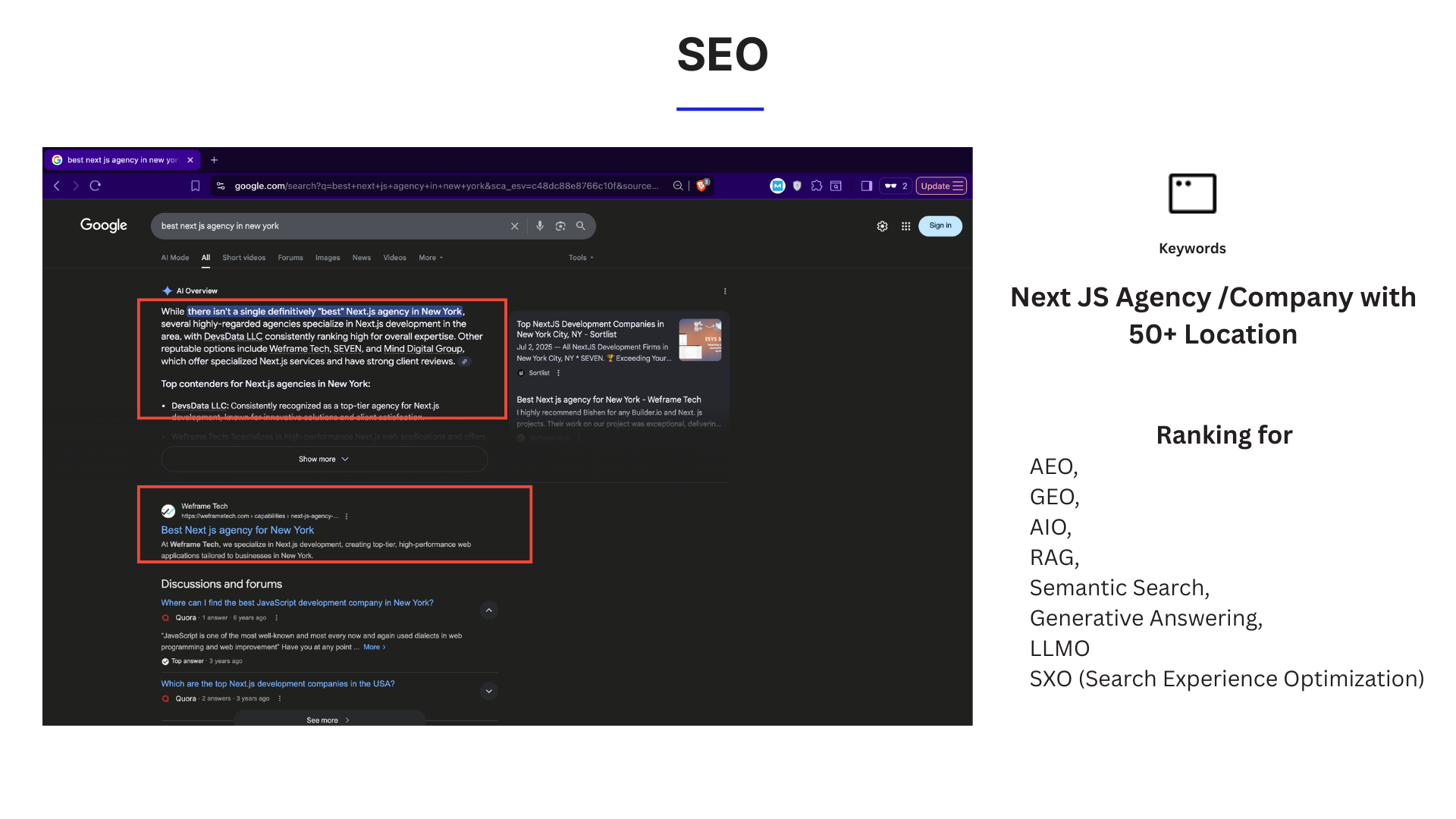Click the microphone icon in the search bar

coord(540,225)
